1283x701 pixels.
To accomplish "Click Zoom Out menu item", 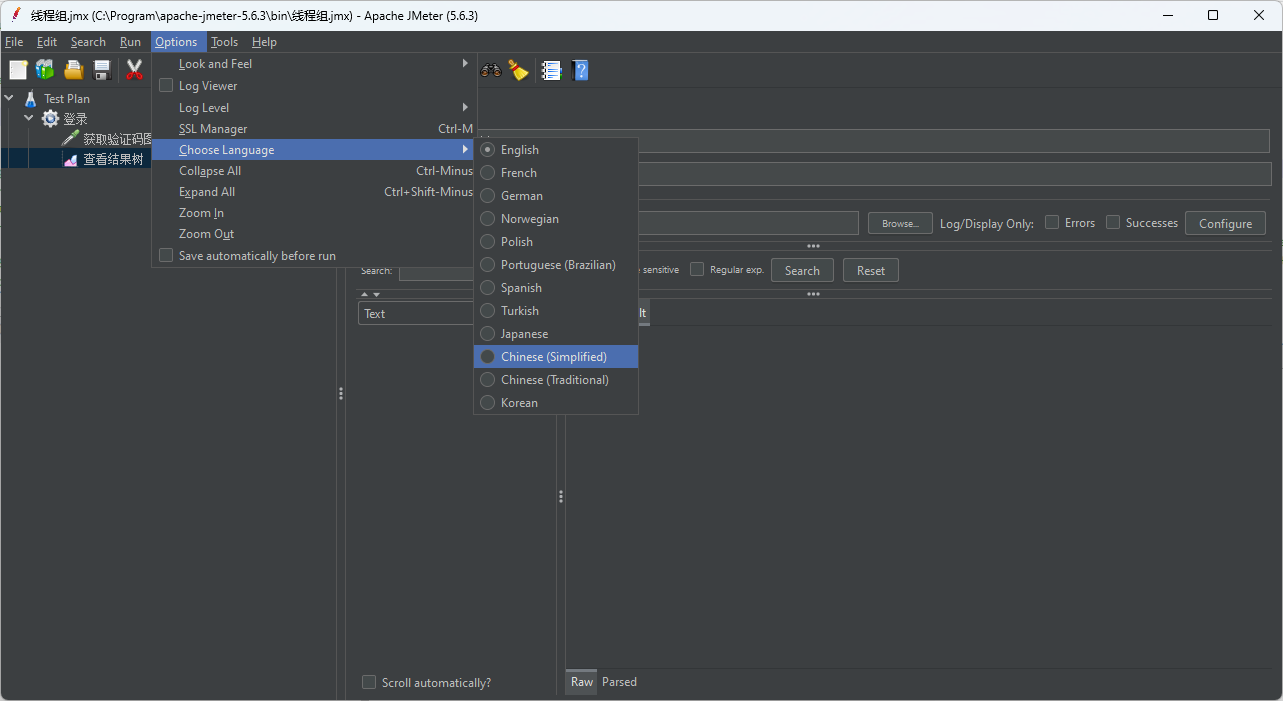I will (x=314, y=233).
